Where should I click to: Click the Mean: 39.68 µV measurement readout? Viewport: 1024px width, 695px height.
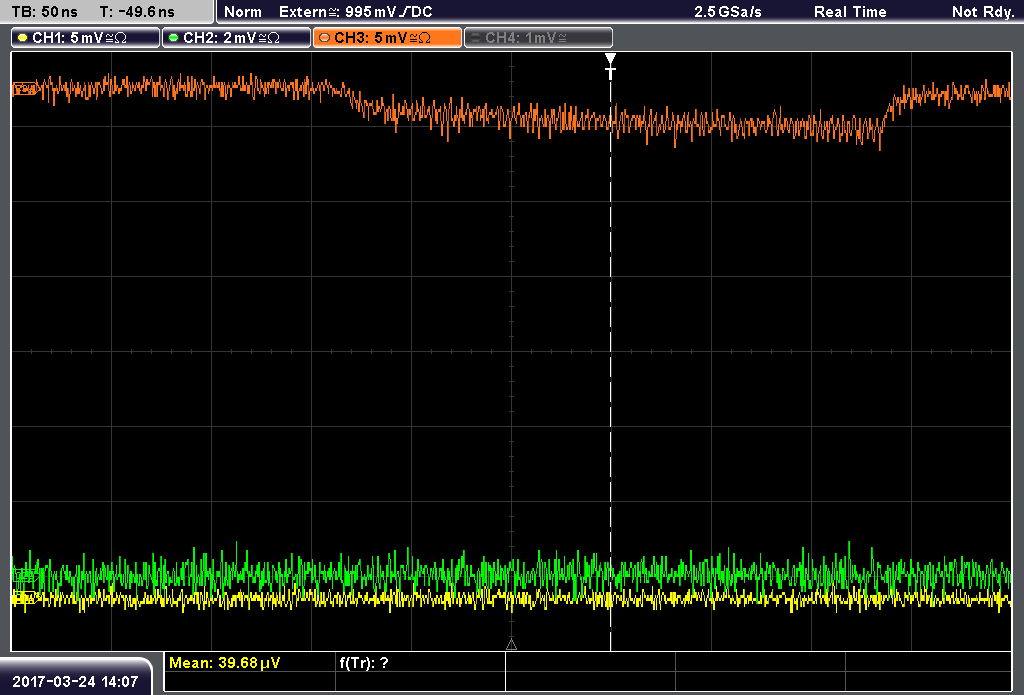click(225, 663)
